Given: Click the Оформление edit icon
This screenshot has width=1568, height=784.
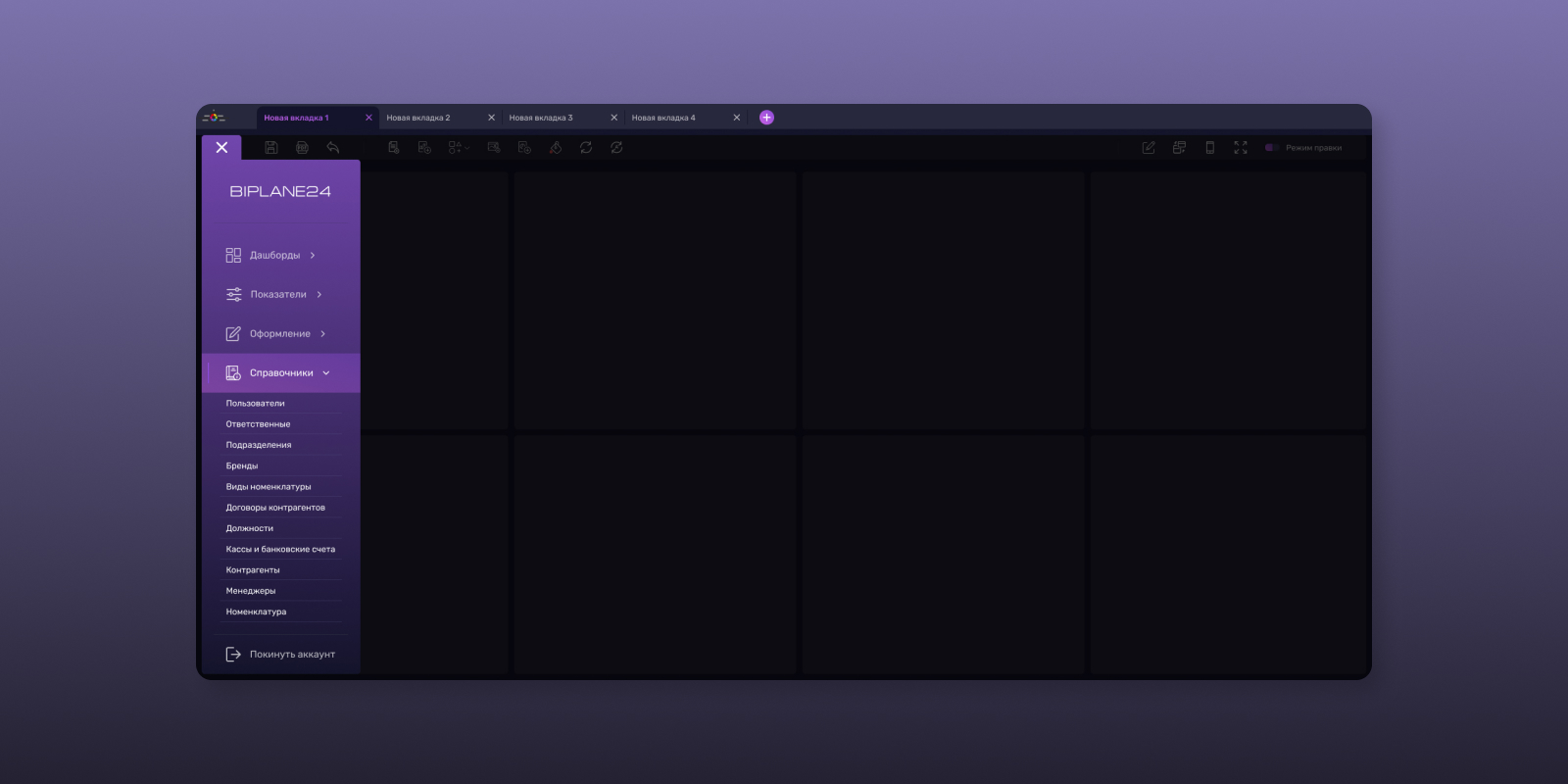Looking at the screenshot, I should click(x=233, y=333).
